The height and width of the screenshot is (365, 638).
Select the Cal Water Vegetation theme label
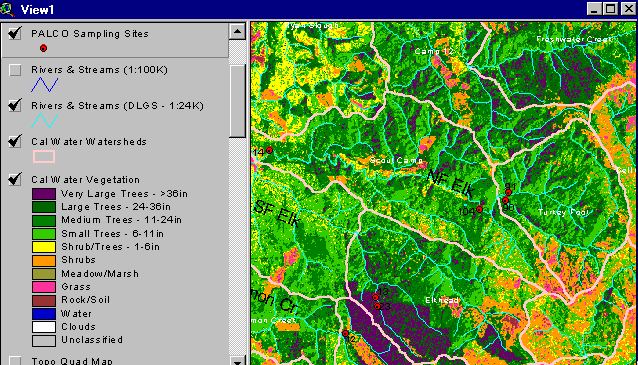pos(85,179)
